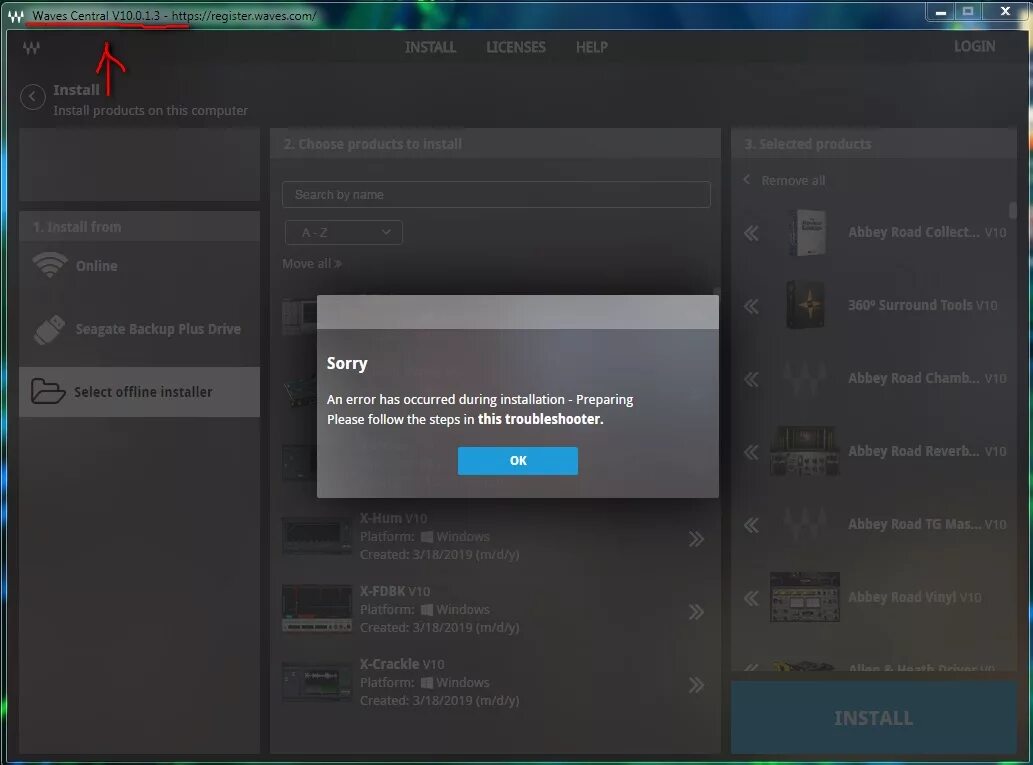
Task: Remove Abbey Road Collection via double-arrow
Action: click(751, 233)
